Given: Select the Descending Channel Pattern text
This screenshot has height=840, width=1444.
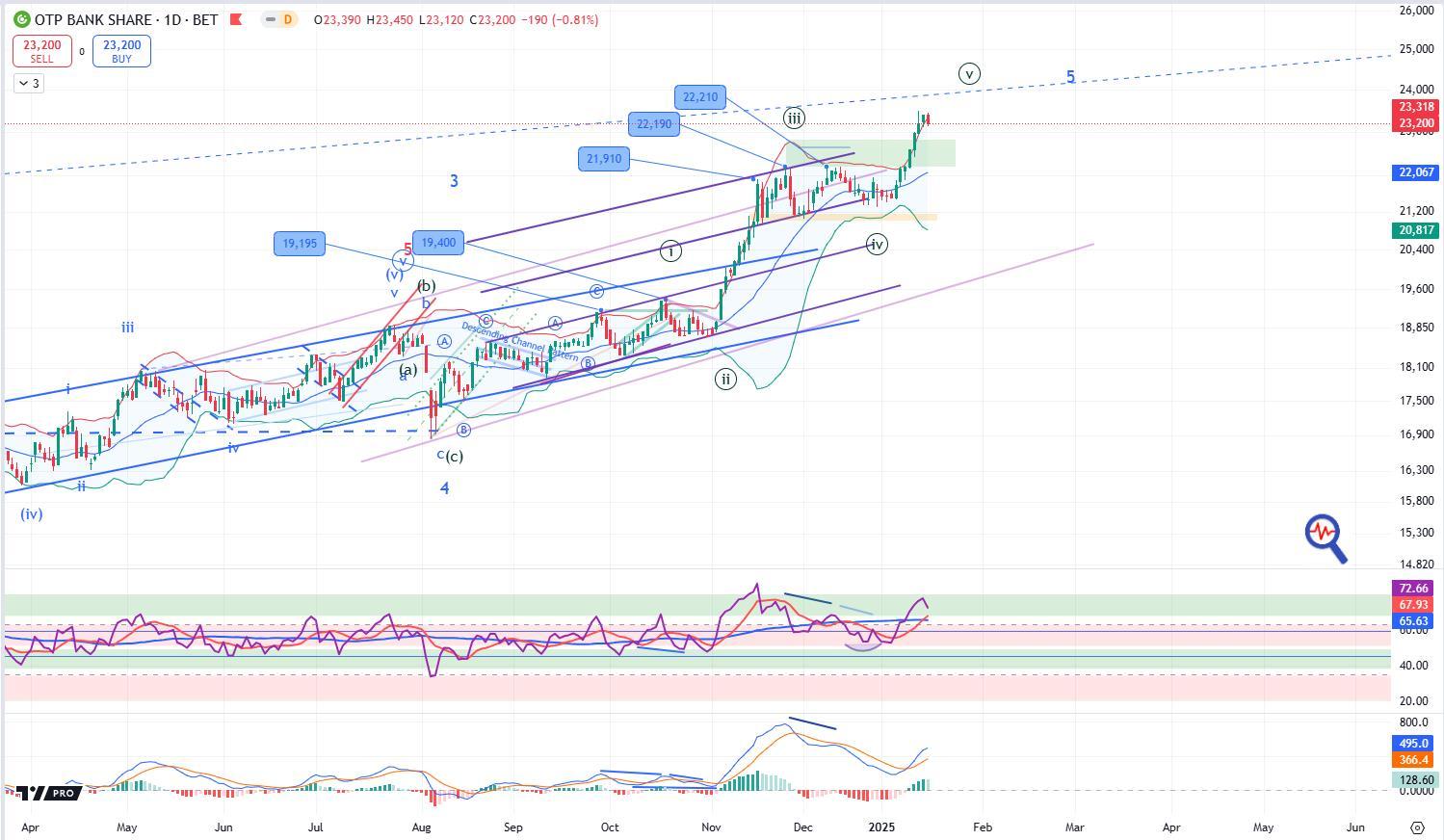Looking at the screenshot, I should [520, 341].
